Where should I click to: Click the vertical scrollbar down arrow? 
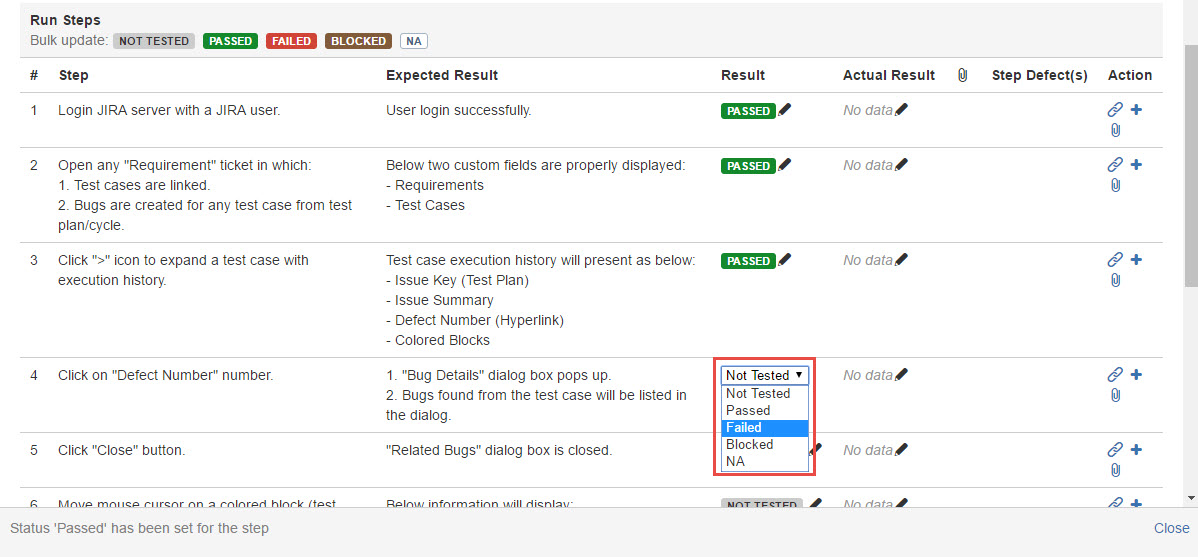1189,497
